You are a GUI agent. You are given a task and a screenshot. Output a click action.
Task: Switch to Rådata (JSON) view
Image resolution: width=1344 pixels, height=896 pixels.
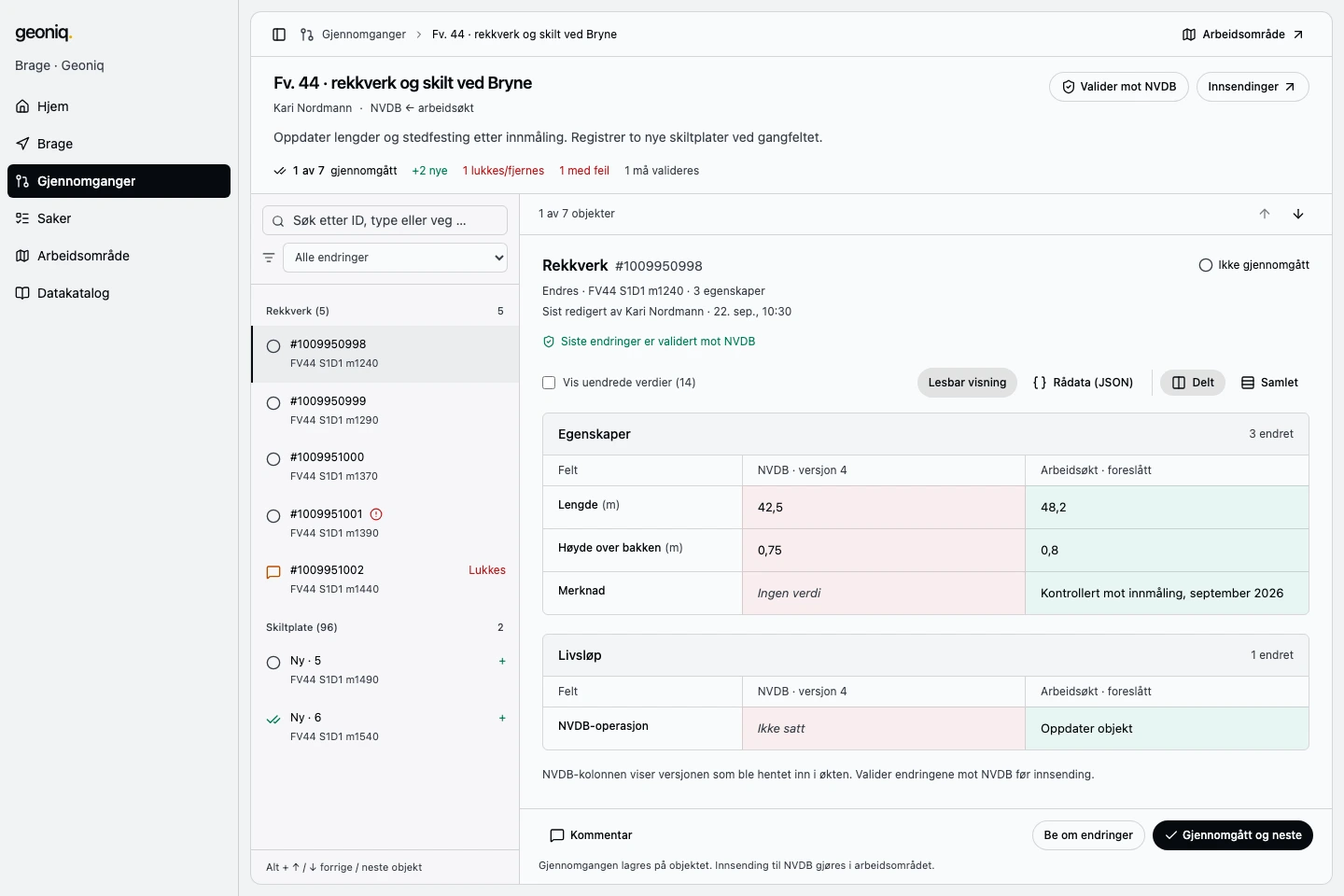click(x=1083, y=383)
